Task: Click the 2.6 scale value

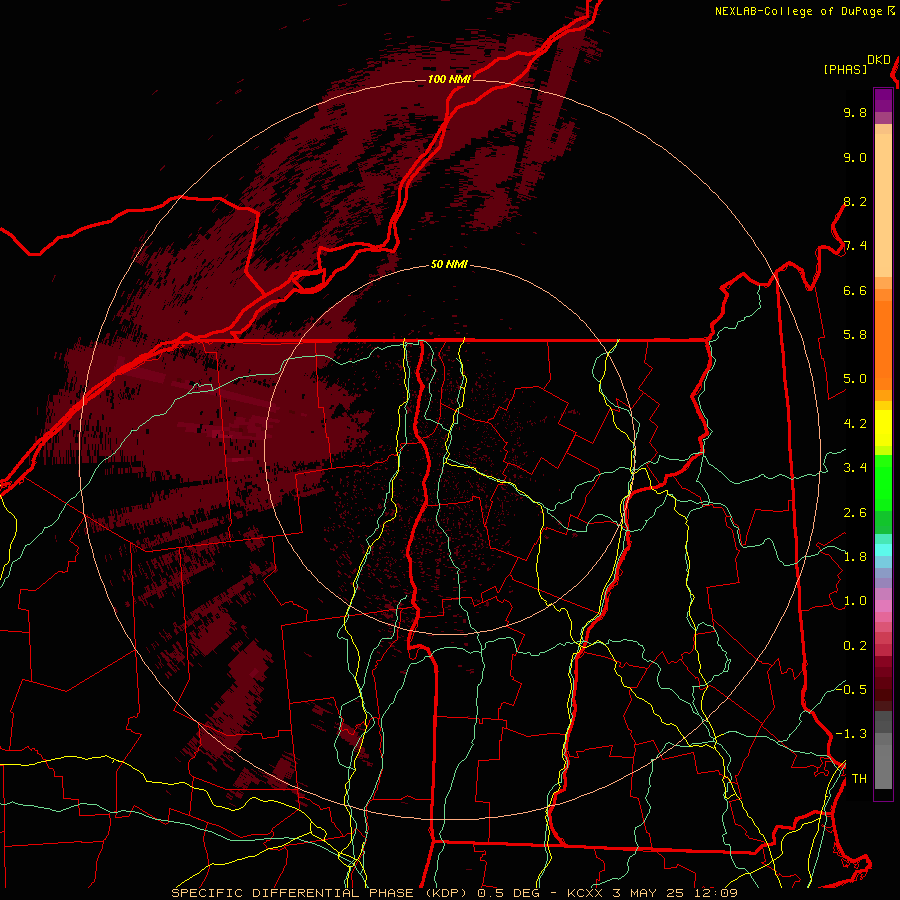Action: [x=855, y=513]
